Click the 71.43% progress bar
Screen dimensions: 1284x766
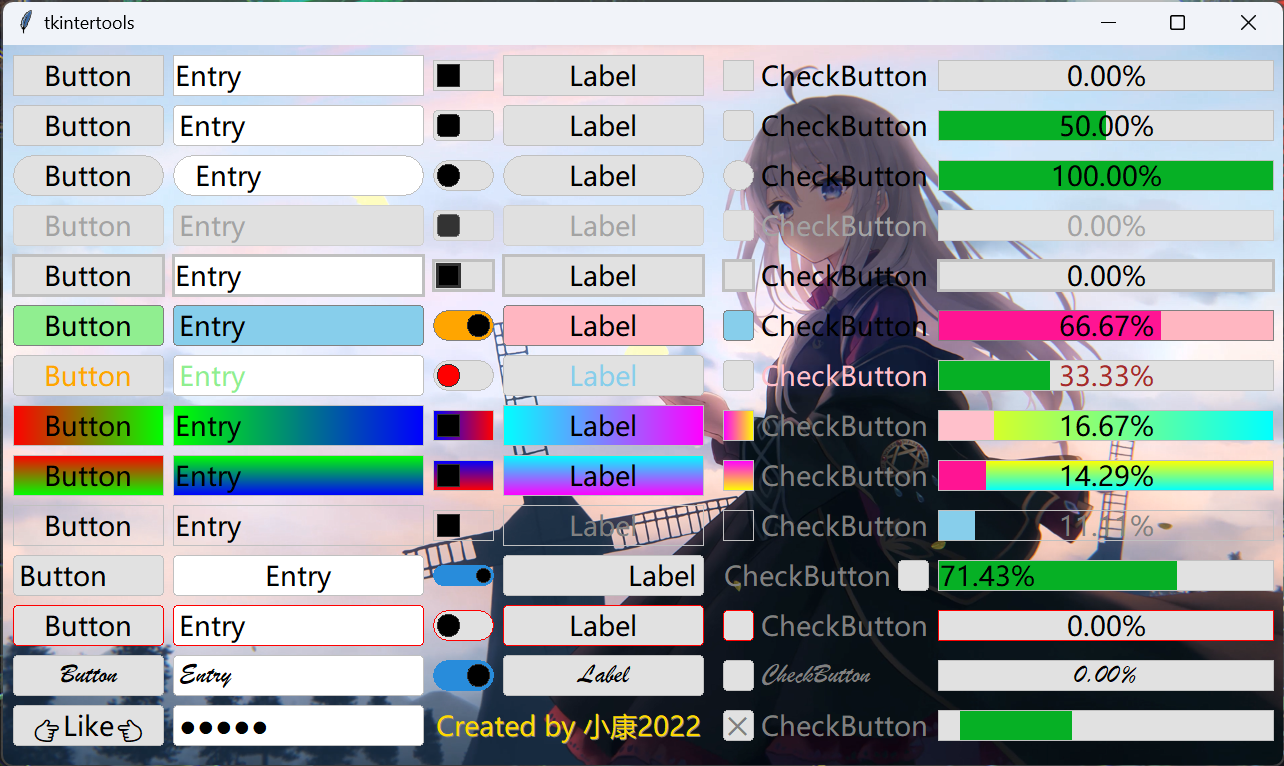pyautogui.click(x=1106, y=576)
